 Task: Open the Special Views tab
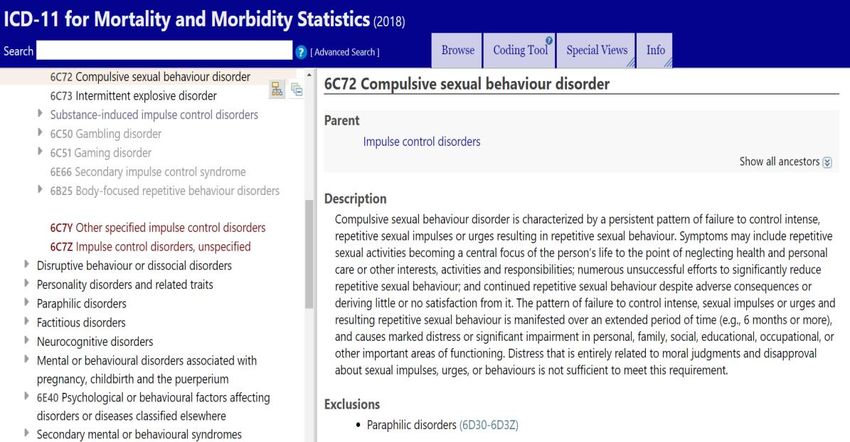click(596, 50)
